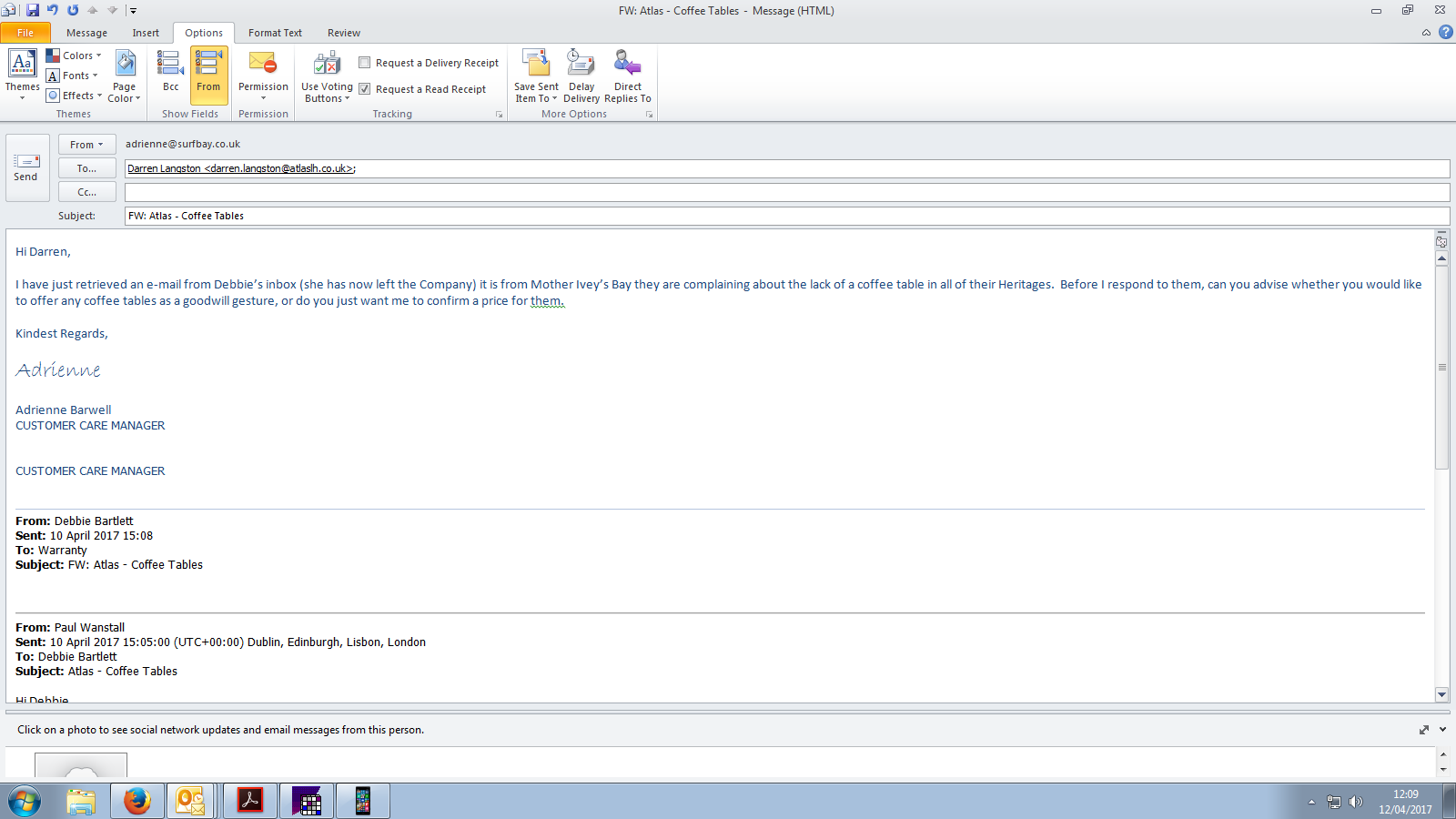The image size is (1456, 819).
Task: Open Windows Explorer from the taskbar
Action: click(81, 801)
